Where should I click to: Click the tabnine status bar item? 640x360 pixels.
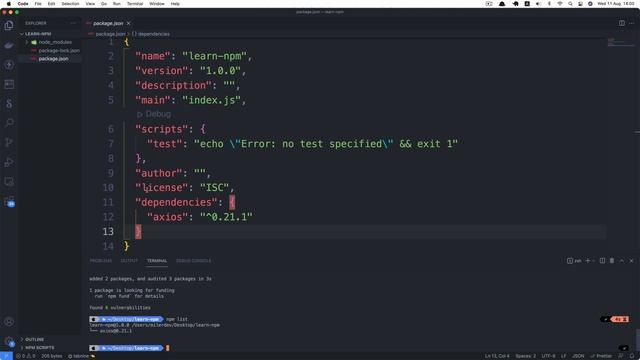click(x=81, y=356)
